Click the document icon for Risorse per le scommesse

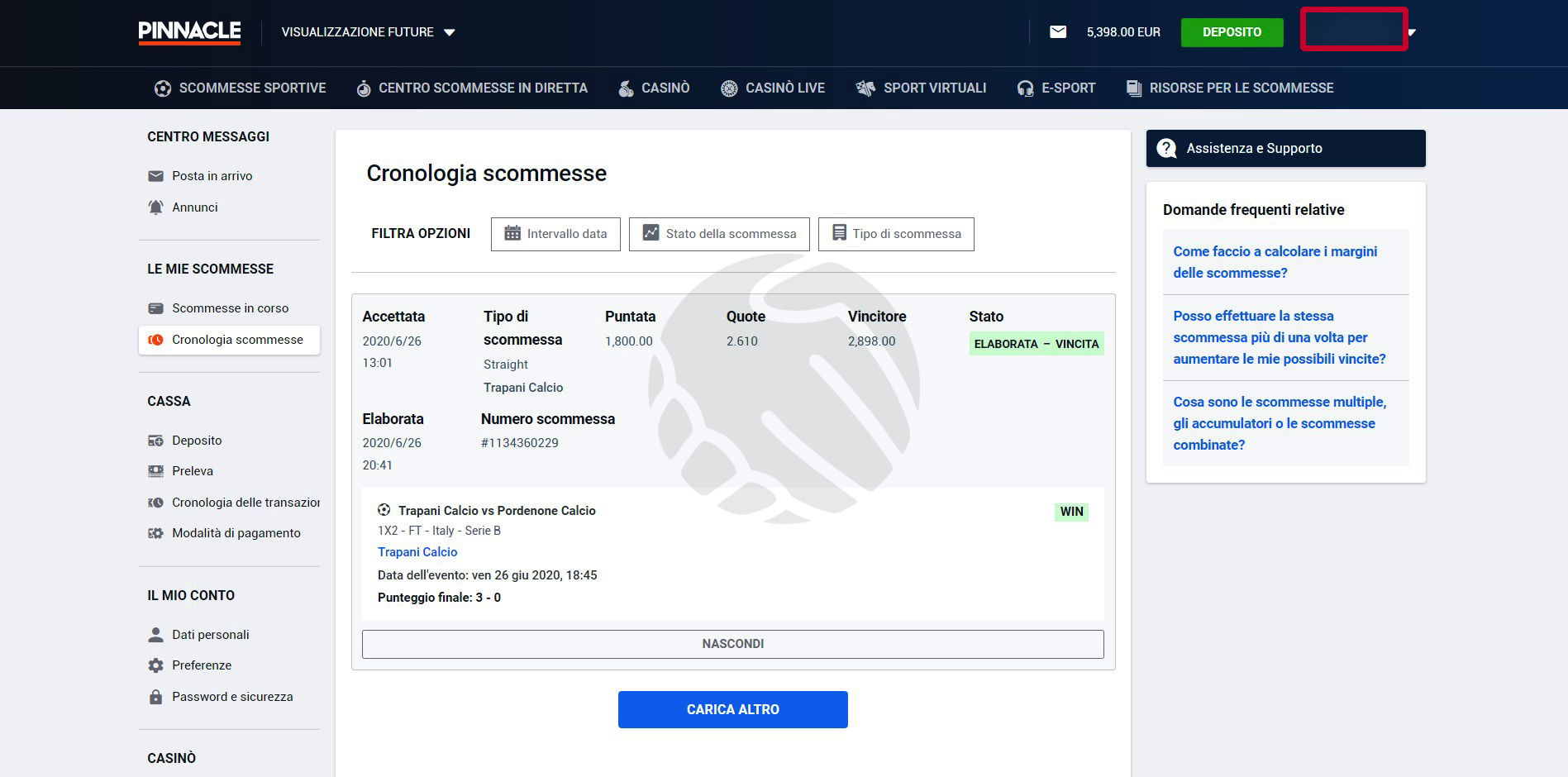[1134, 88]
